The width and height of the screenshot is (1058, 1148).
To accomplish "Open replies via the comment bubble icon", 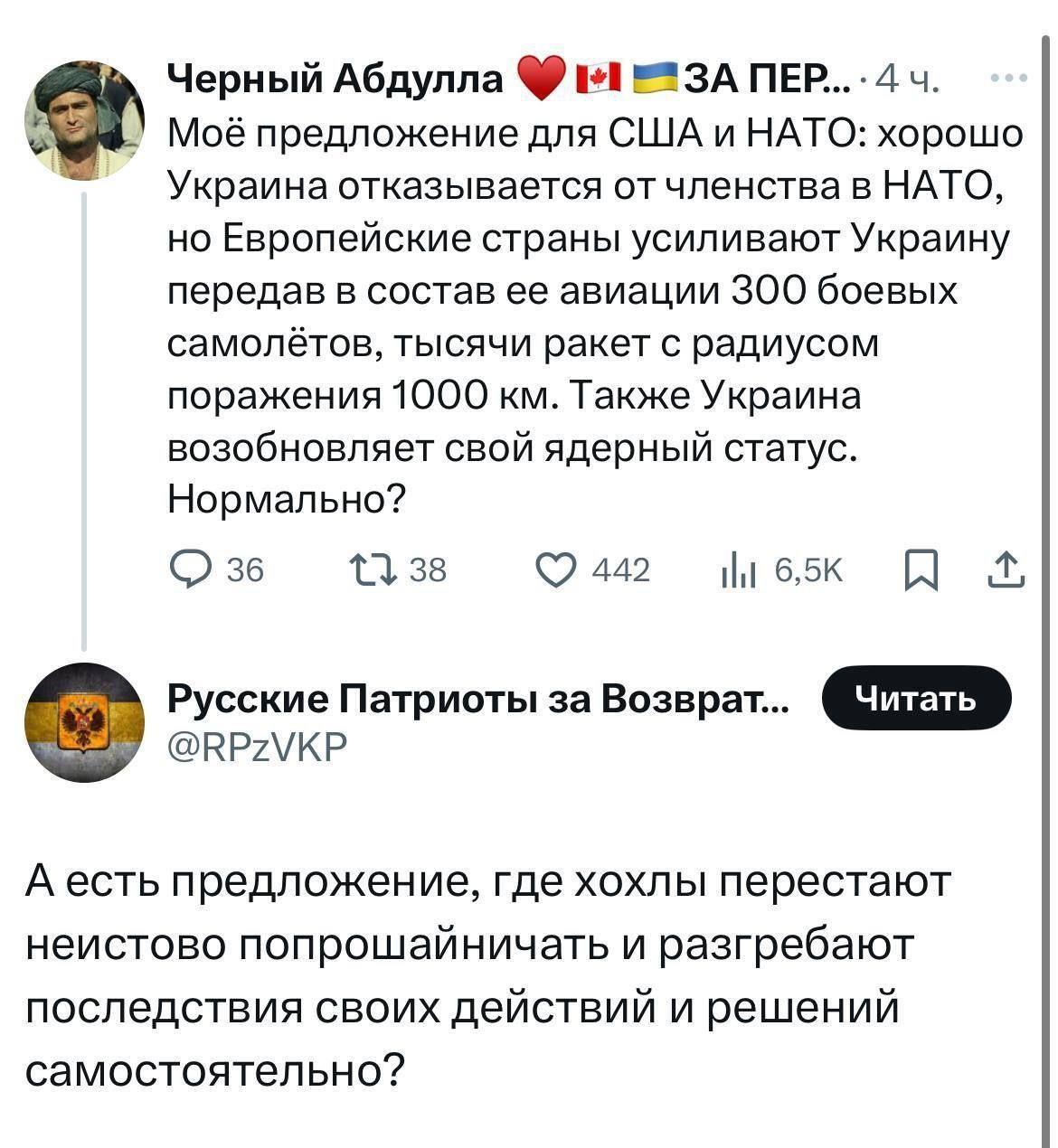I will (190, 569).
